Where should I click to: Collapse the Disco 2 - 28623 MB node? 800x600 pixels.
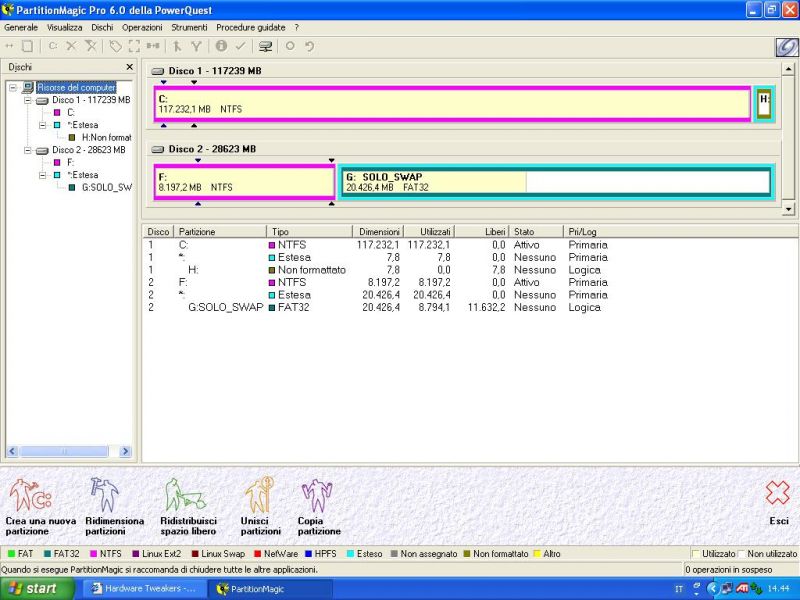click(28, 150)
